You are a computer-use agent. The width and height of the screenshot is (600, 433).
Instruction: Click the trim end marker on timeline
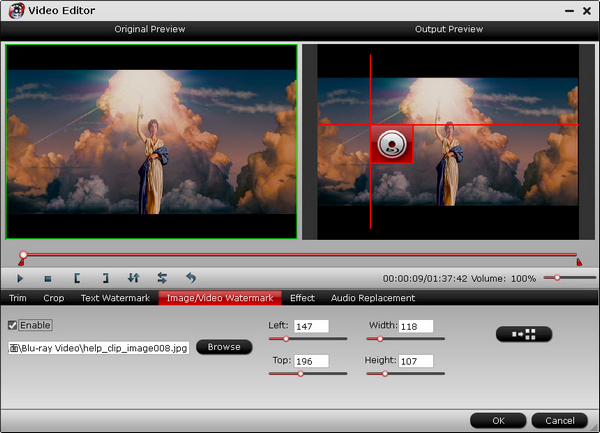(x=579, y=262)
